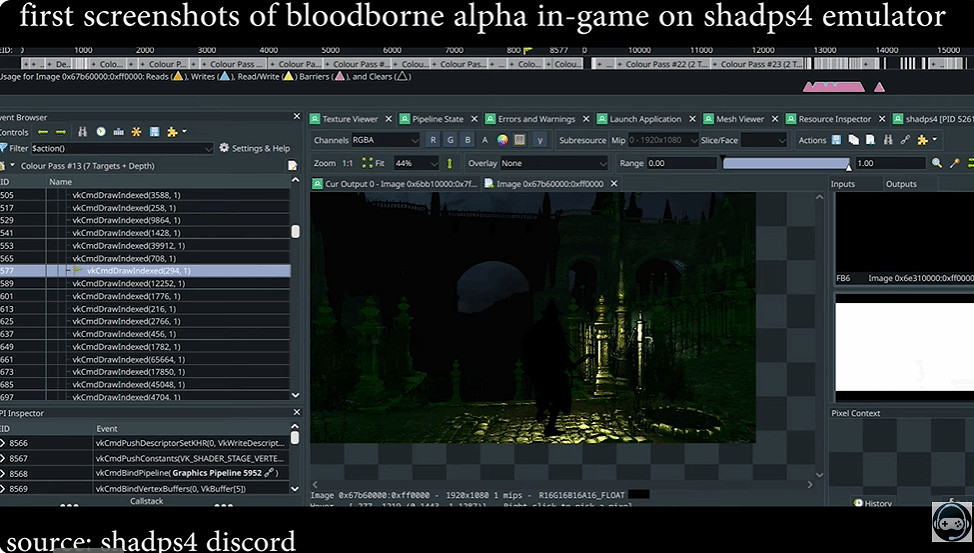974x553 pixels.
Task: Open the Channels RGBA dropdown
Action: [385, 140]
